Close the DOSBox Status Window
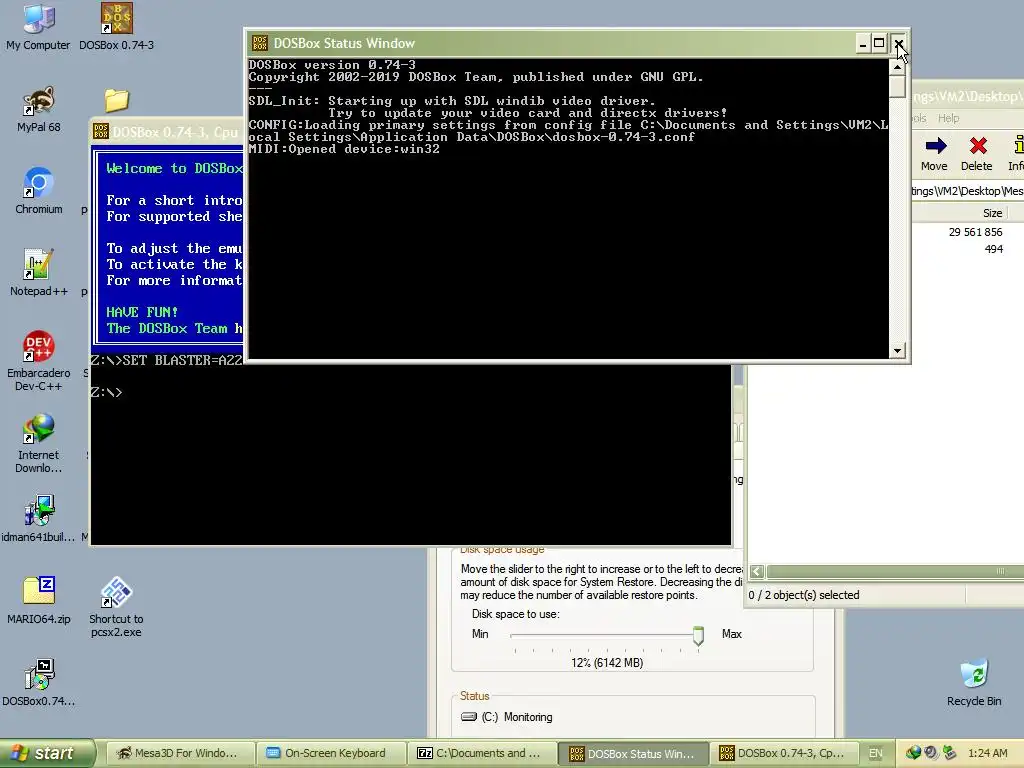The image size is (1024, 768). [899, 44]
